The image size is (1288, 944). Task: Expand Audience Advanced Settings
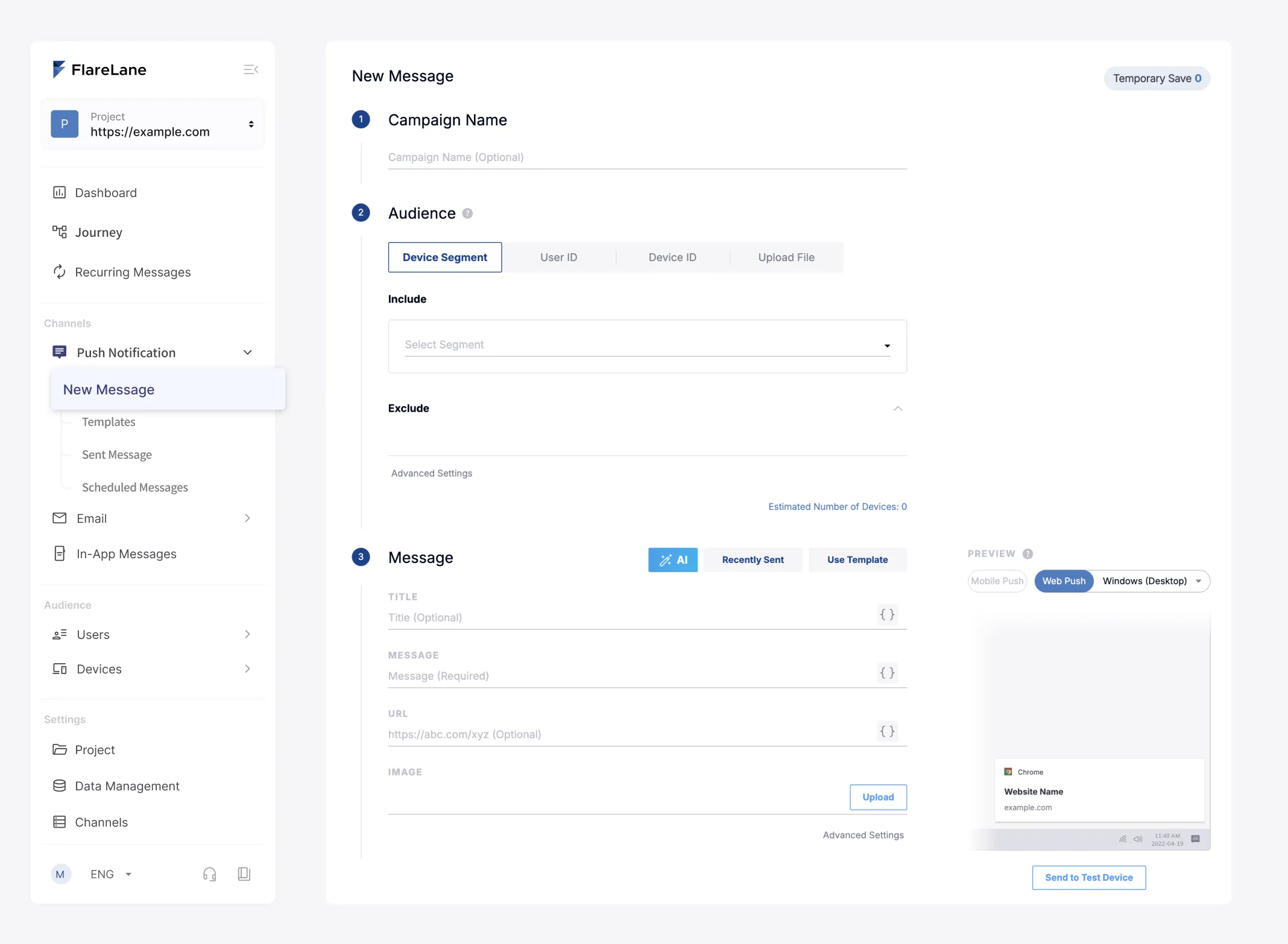(432, 473)
